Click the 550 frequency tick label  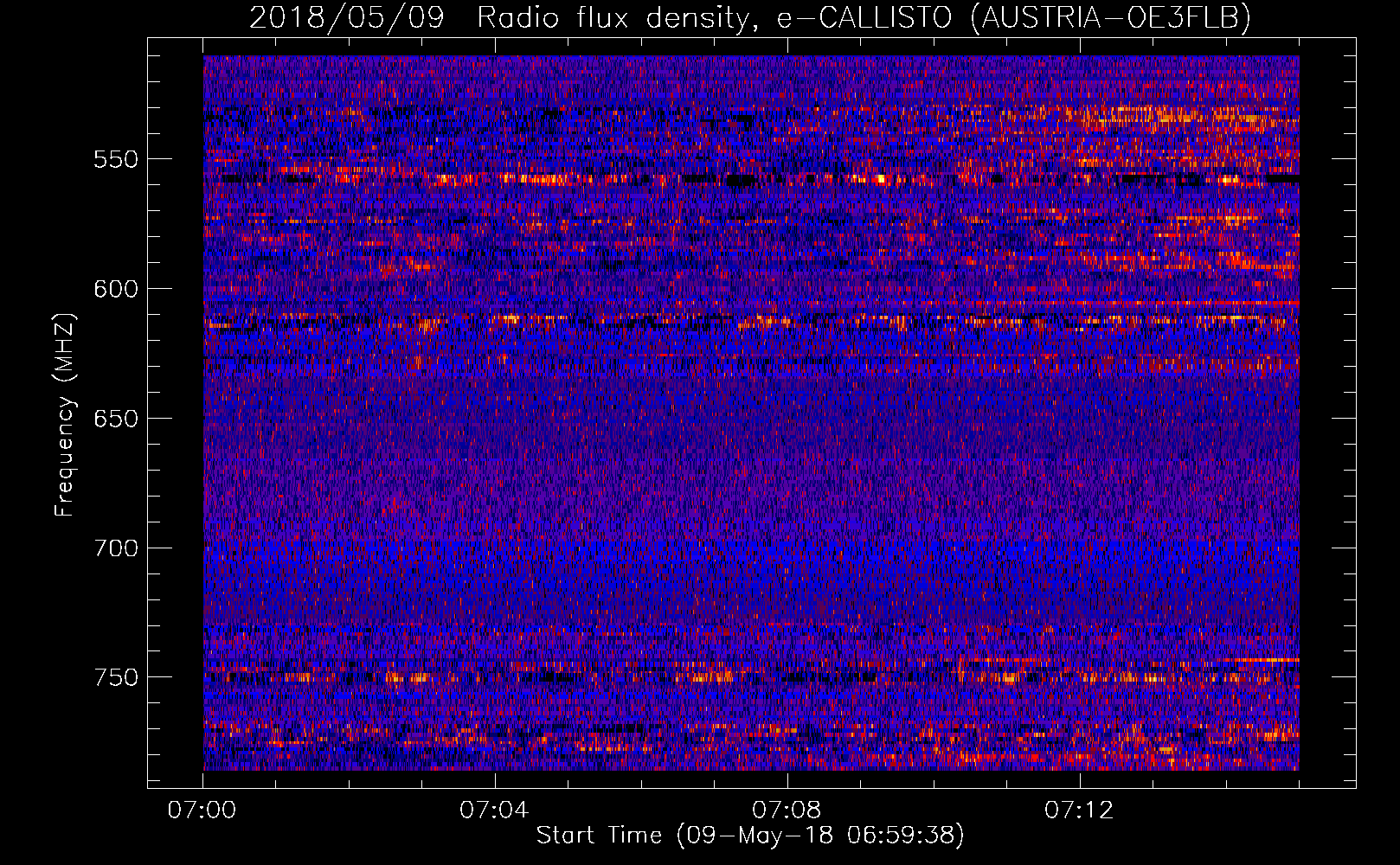[116, 160]
